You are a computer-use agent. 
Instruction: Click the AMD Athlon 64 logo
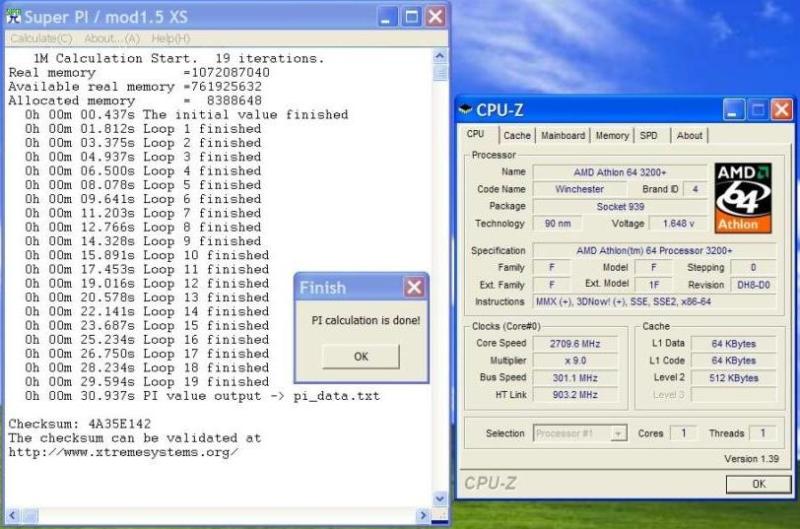(x=742, y=197)
